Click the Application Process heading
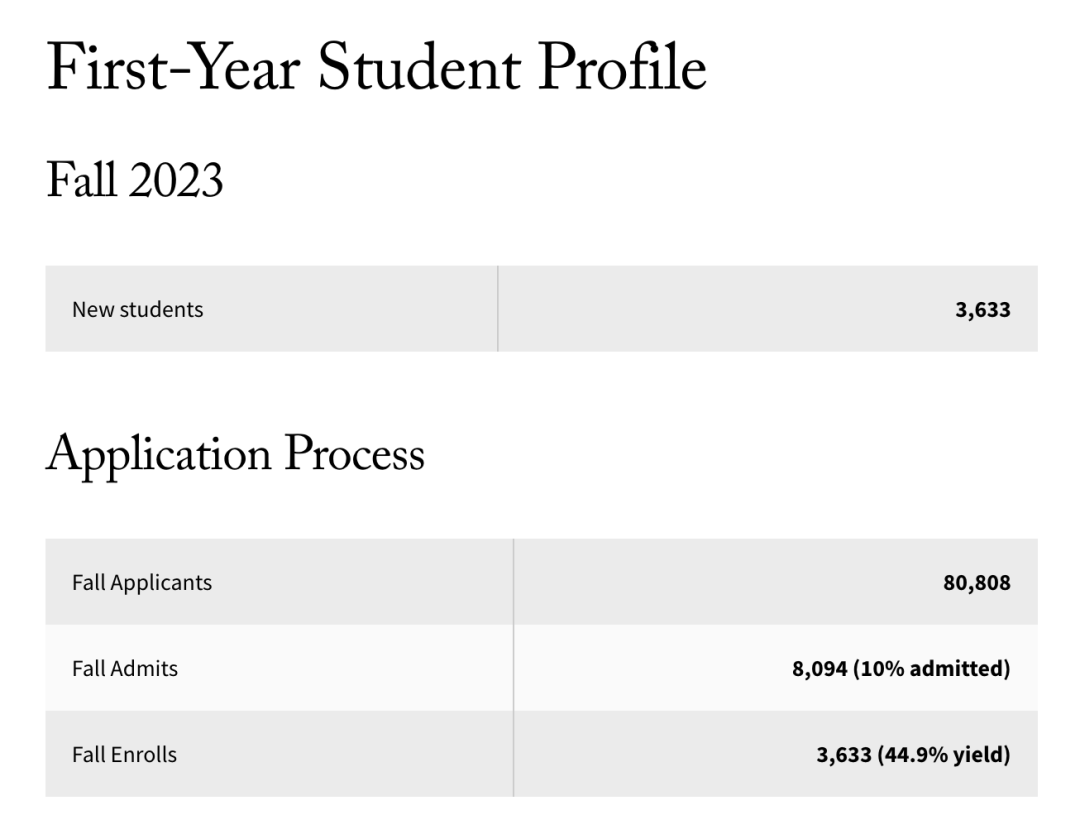The image size is (1080, 839). [236, 455]
